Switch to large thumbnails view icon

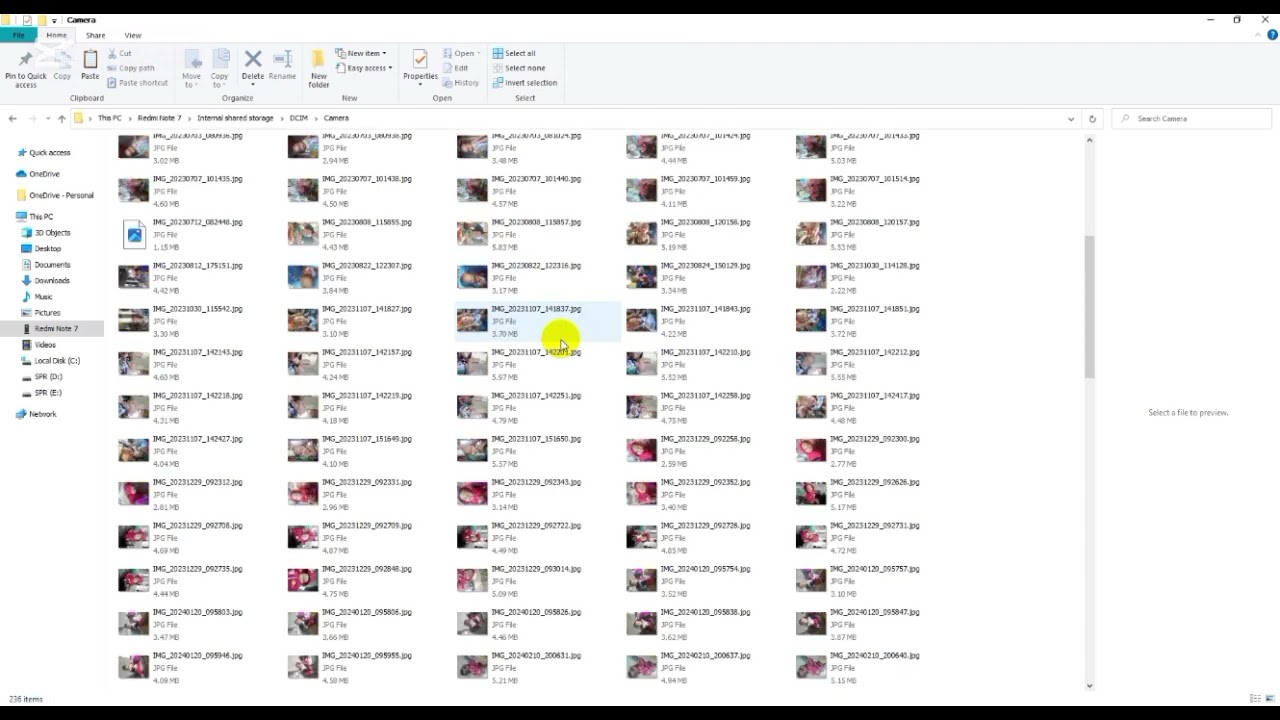click(1270, 699)
